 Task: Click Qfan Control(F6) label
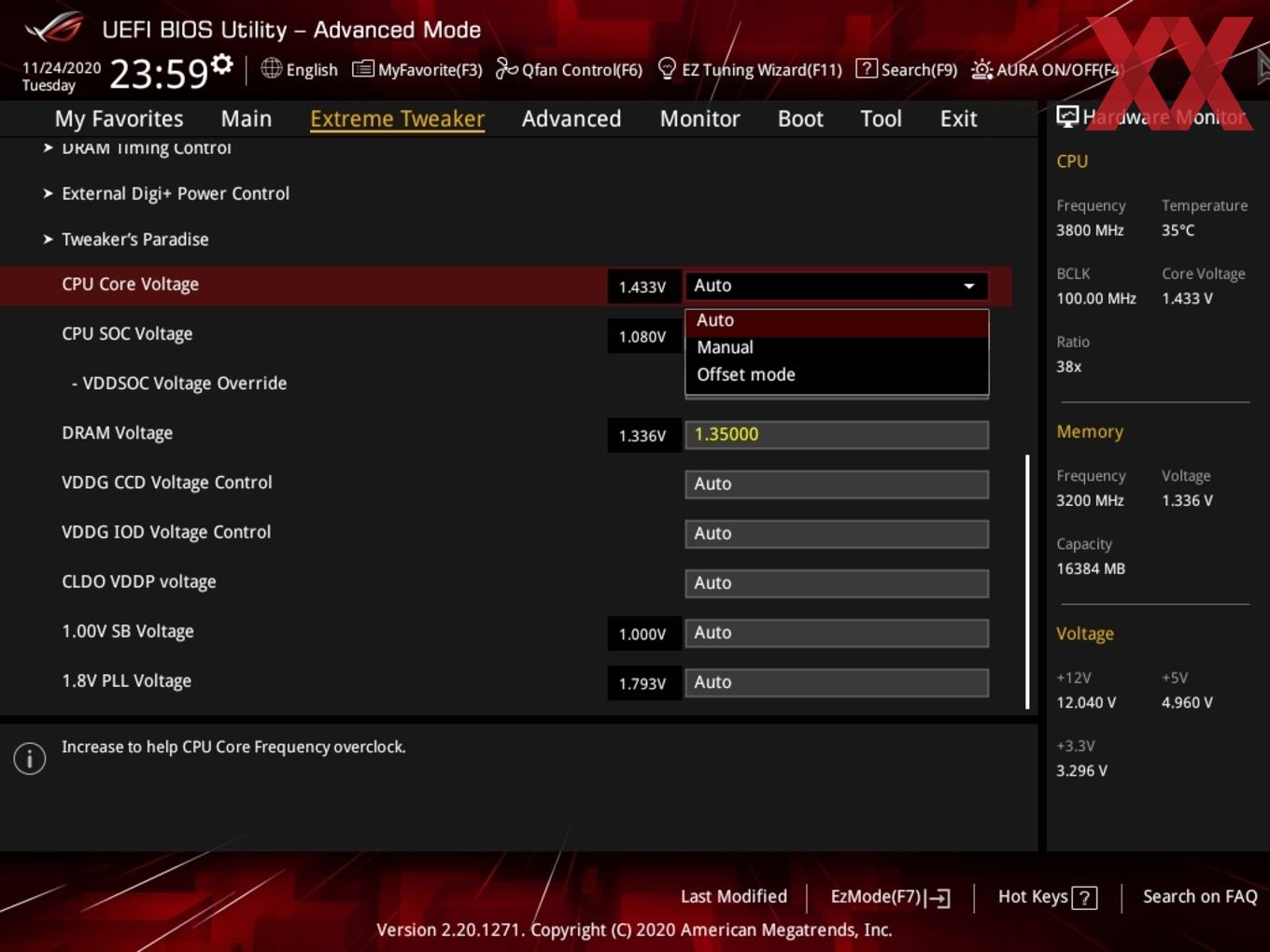(x=582, y=70)
